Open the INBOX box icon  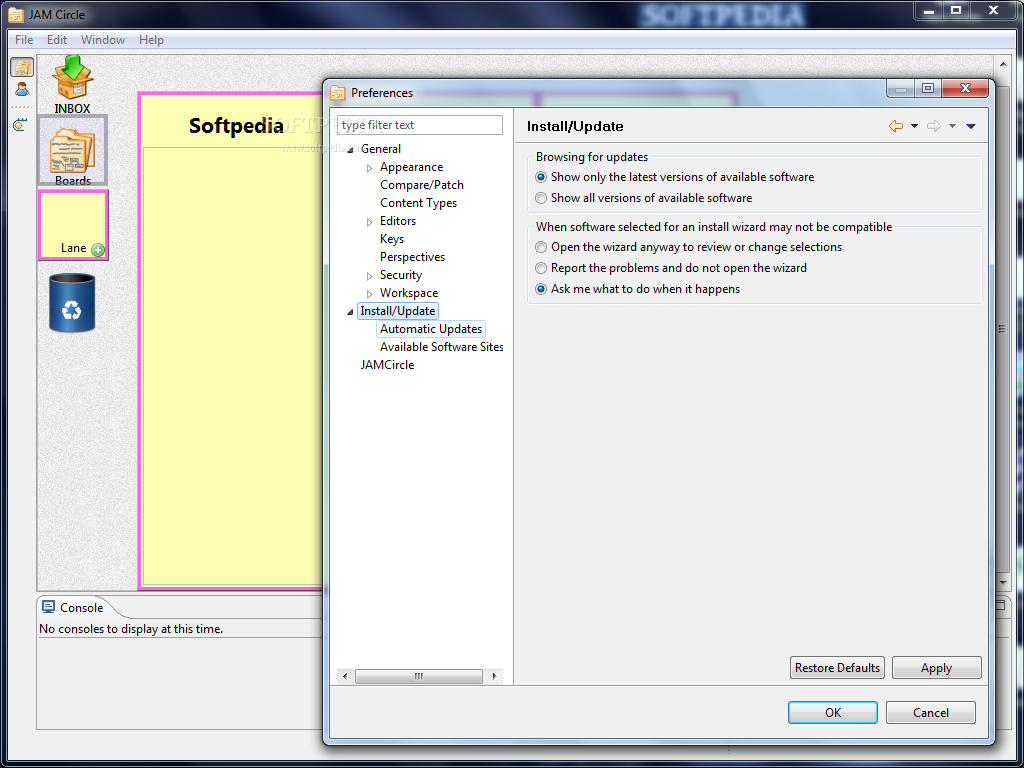pyautogui.click(x=72, y=78)
